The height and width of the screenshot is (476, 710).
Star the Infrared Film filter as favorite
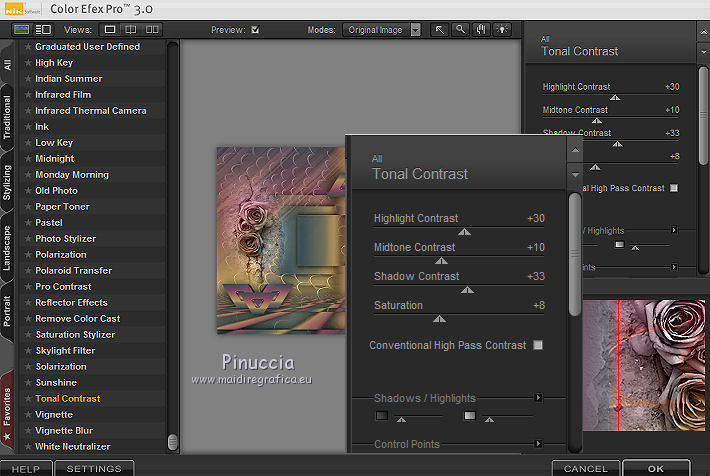28,95
